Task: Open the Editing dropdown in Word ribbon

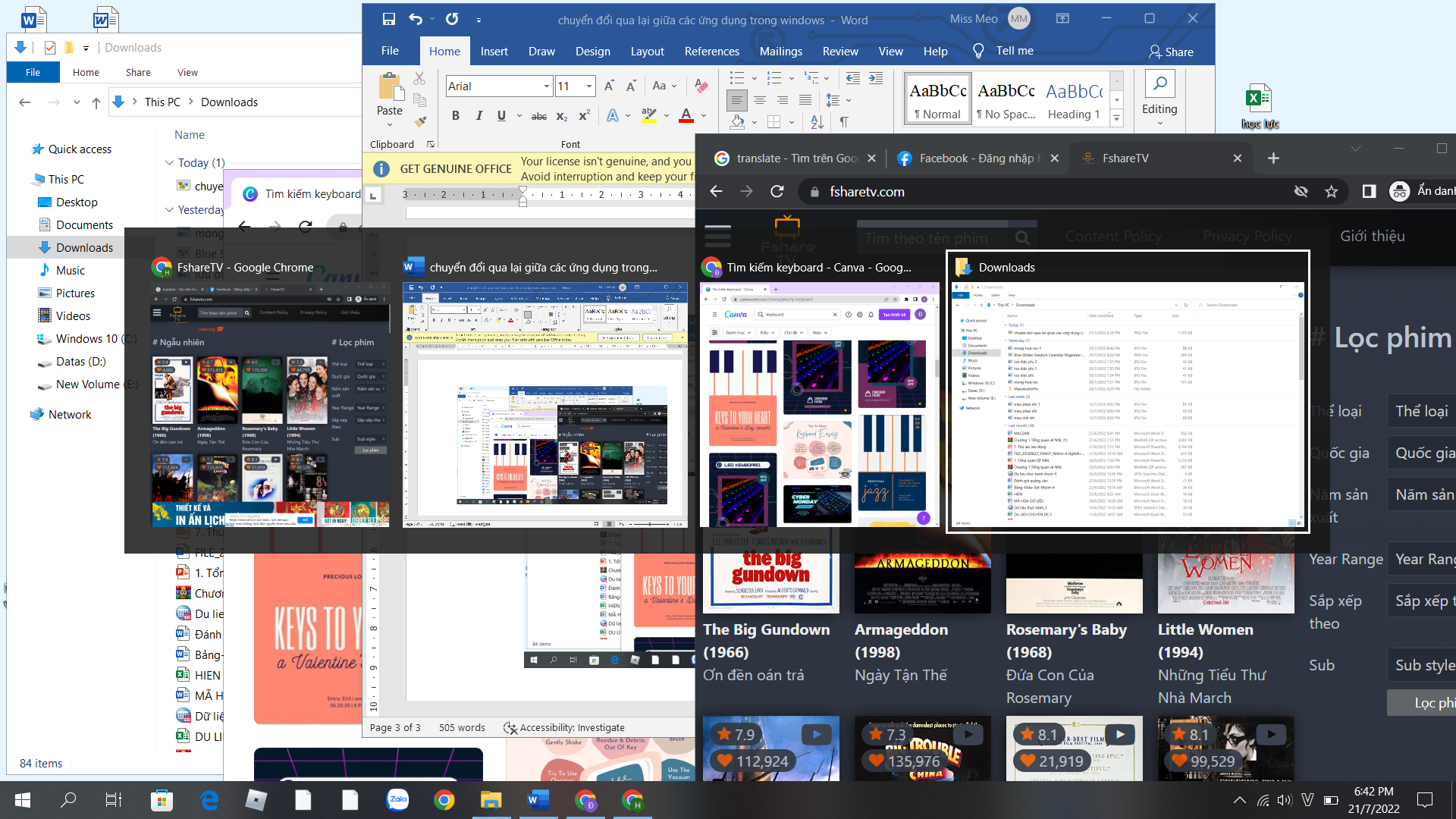Action: [1159, 99]
